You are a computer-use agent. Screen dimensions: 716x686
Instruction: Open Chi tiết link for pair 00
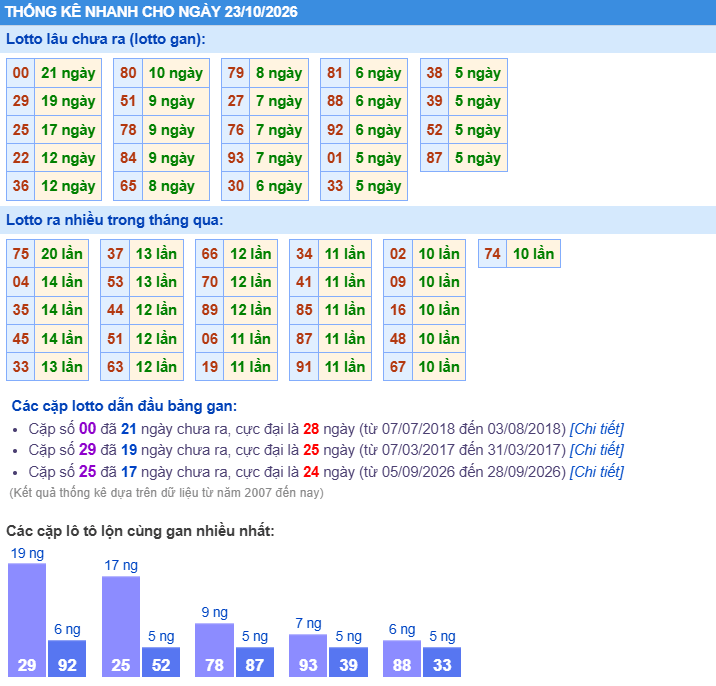pyautogui.click(x=596, y=429)
